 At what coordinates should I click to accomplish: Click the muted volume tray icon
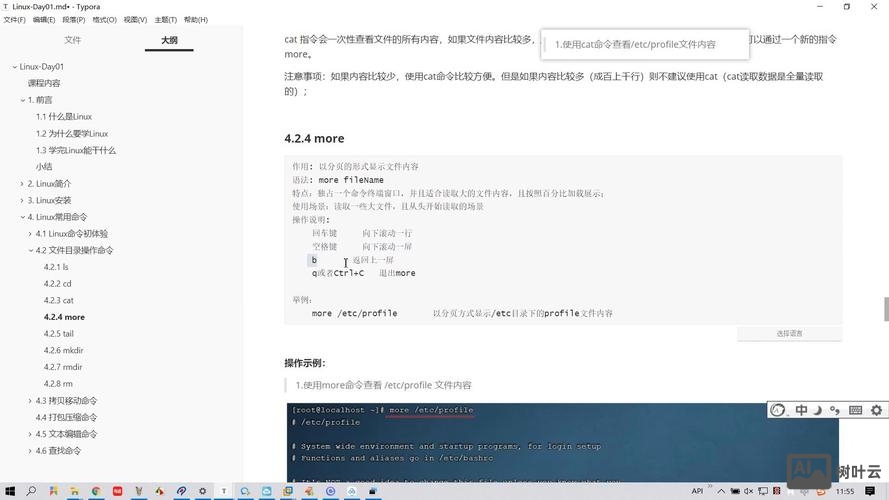pos(748,491)
